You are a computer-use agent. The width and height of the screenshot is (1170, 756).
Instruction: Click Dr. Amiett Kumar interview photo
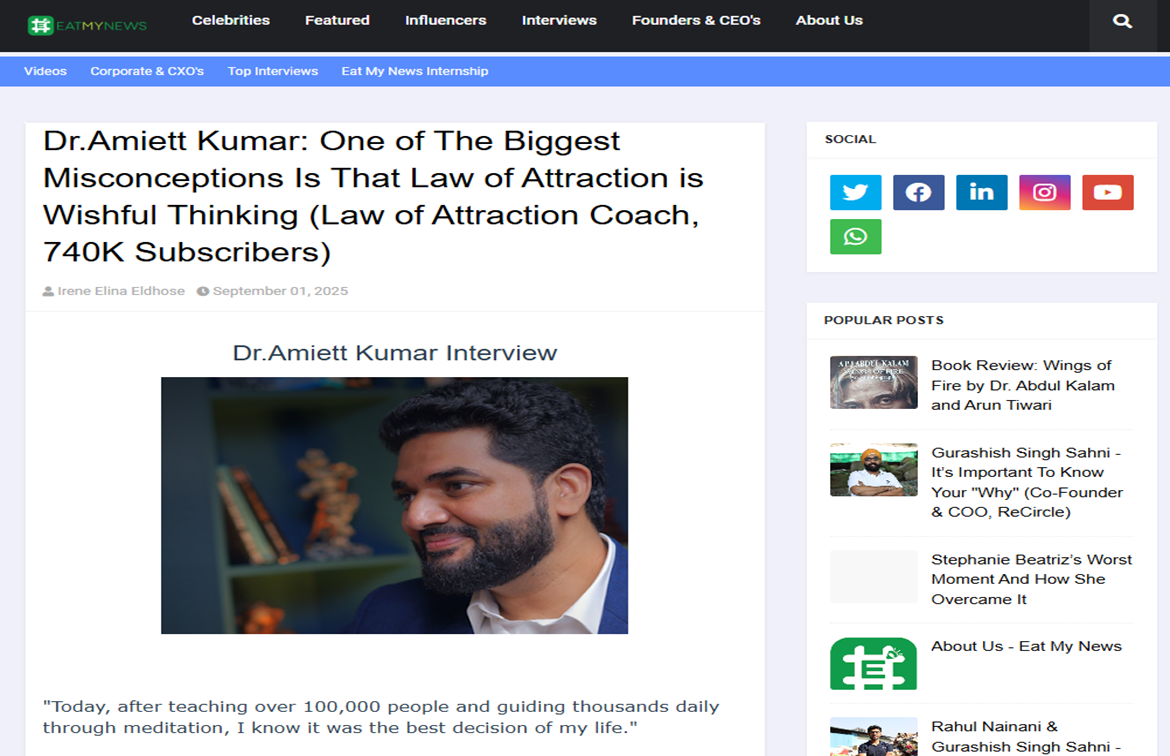click(x=394, y=505)
